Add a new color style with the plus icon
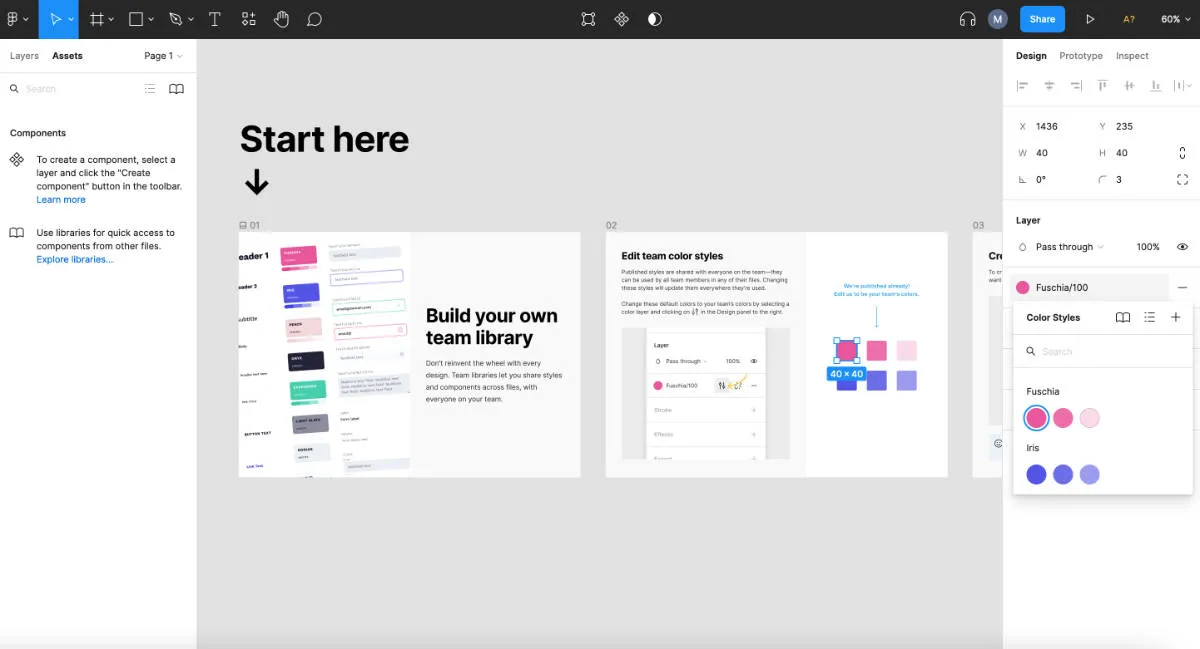 [x=1176, y=317]
